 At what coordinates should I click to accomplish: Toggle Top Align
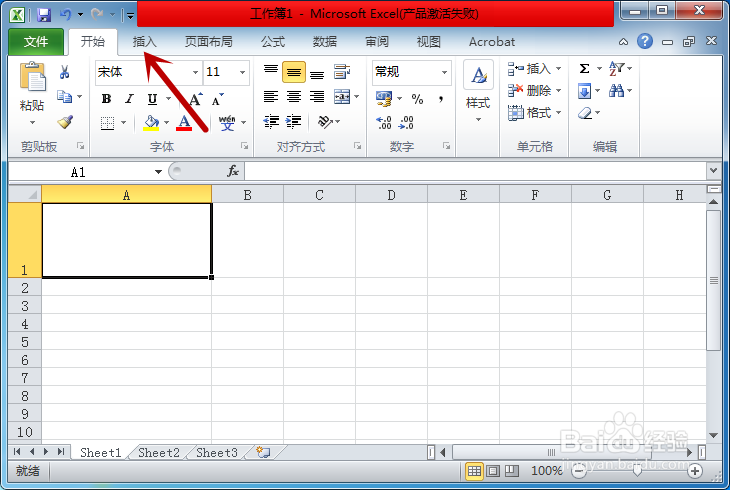pyautogui.click(x=271, y=72)
